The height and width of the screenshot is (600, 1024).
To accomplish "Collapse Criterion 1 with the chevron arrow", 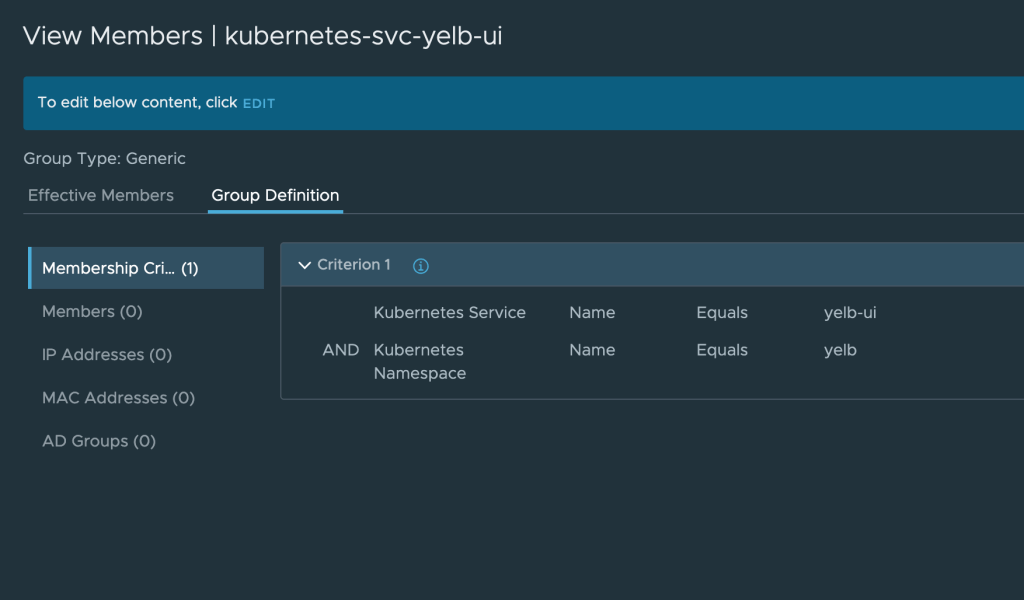I will (x=305, y=266).
